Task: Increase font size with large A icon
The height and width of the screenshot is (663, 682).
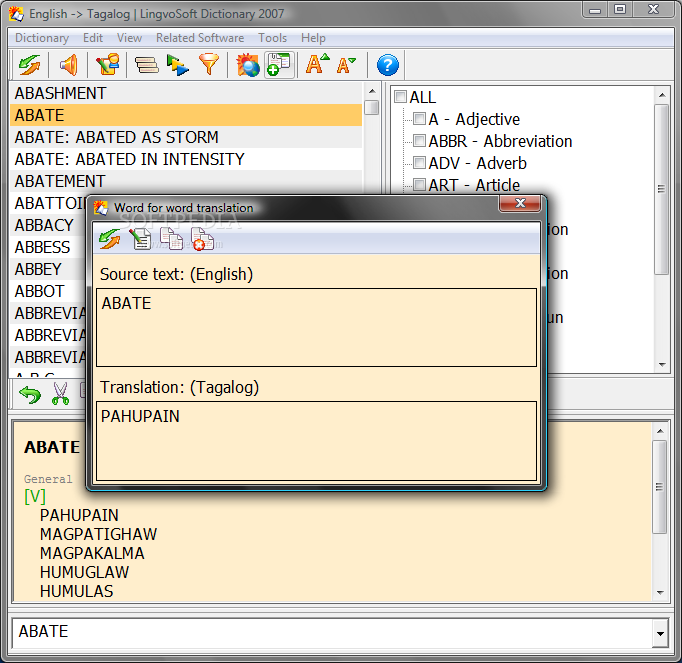Action: click(318, 64)
